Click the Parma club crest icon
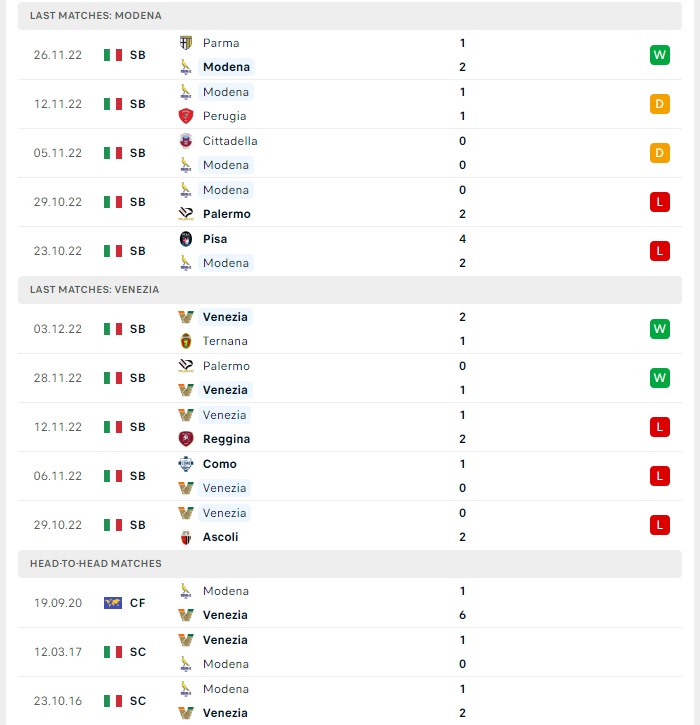This screenshot has width=700, height=725. point(186,43)
